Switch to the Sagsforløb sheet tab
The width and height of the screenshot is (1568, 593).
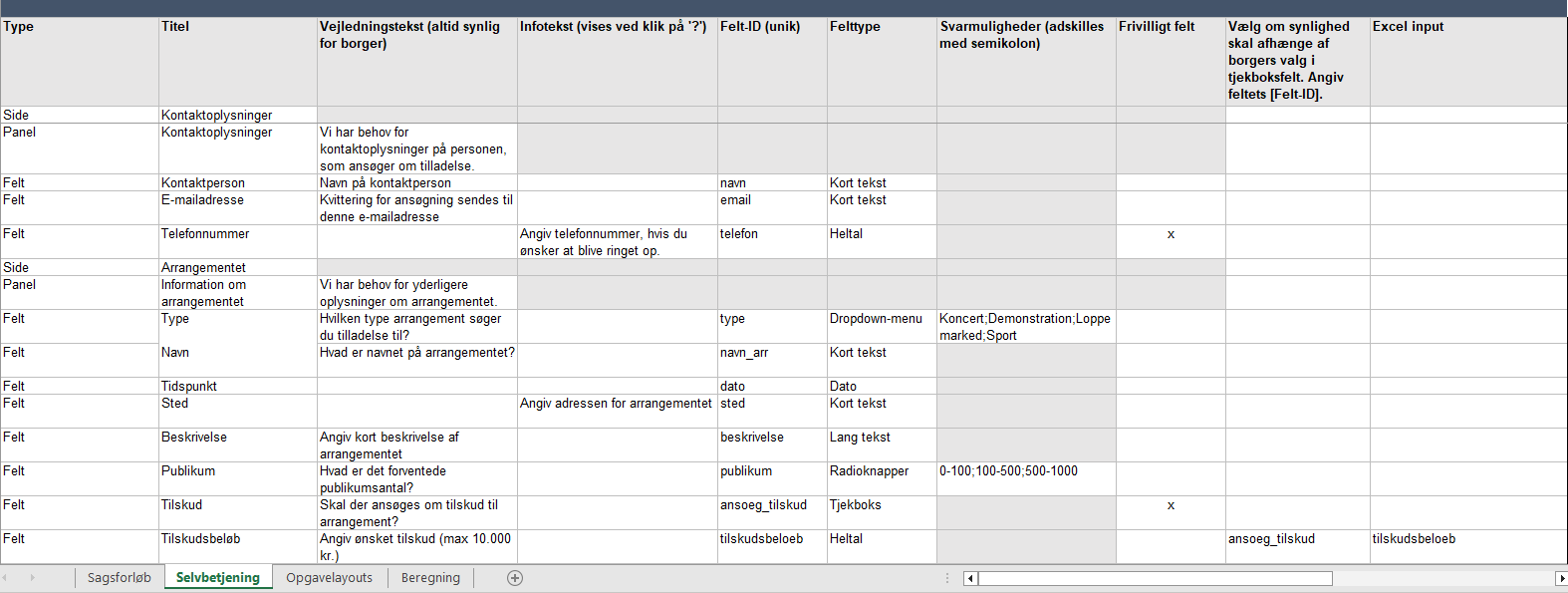(x=119, y=578)
